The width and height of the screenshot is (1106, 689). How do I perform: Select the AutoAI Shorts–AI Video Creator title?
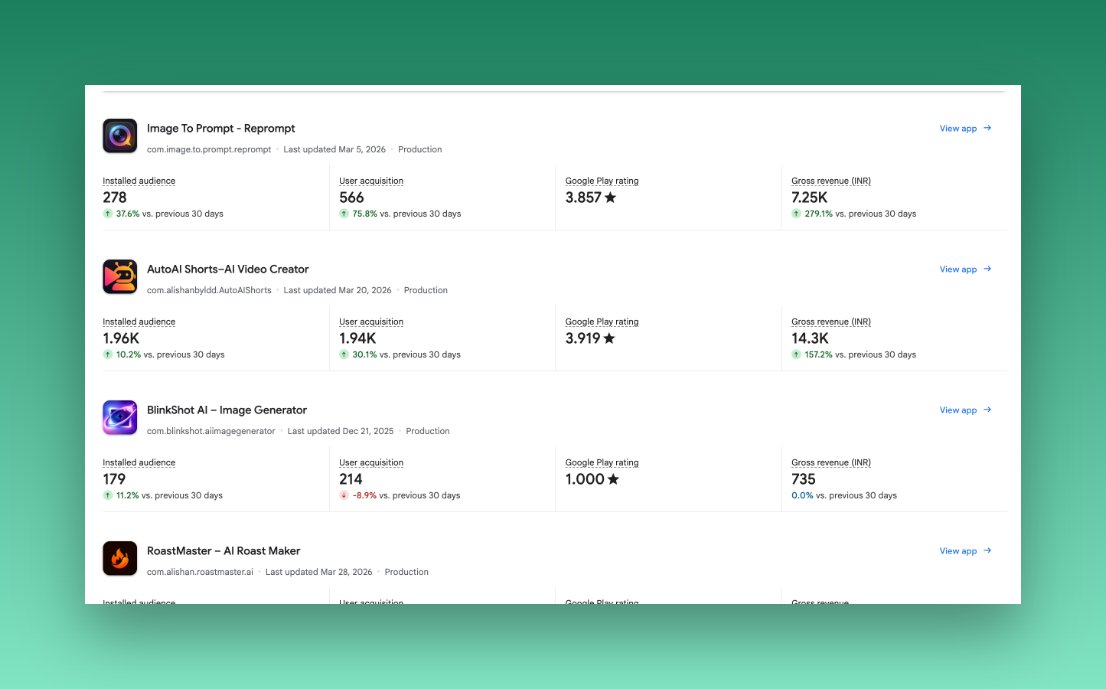(x=228, y=269)
